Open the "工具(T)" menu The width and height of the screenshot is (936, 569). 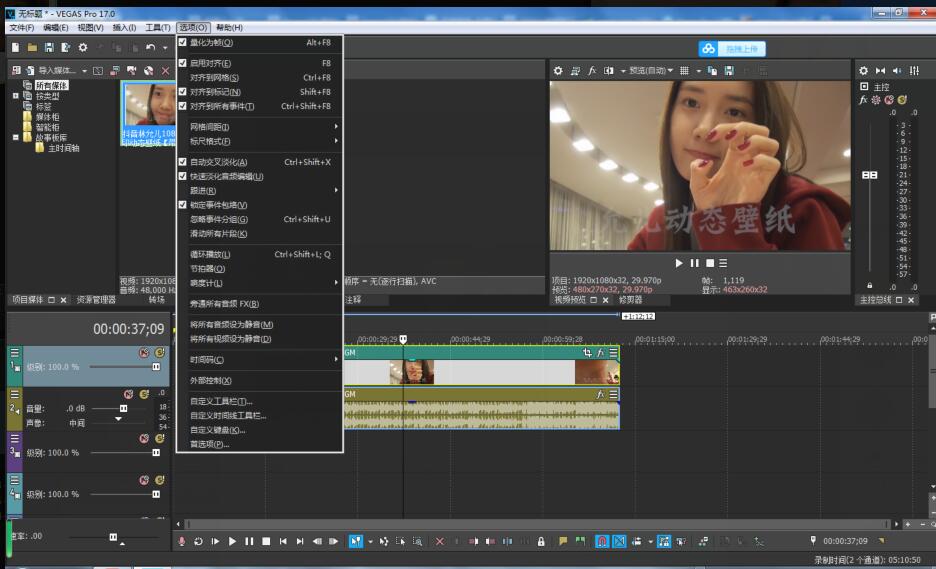(x=158, y=27)
